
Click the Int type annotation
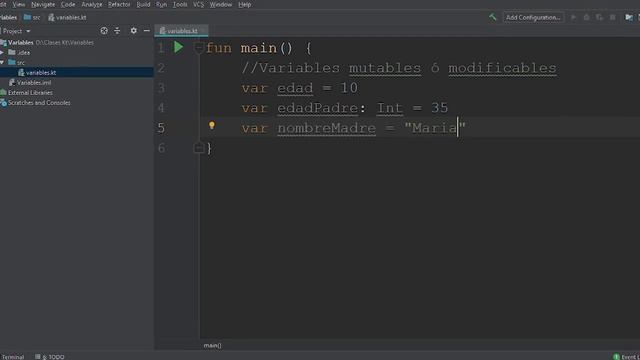[x=389, y=108]
